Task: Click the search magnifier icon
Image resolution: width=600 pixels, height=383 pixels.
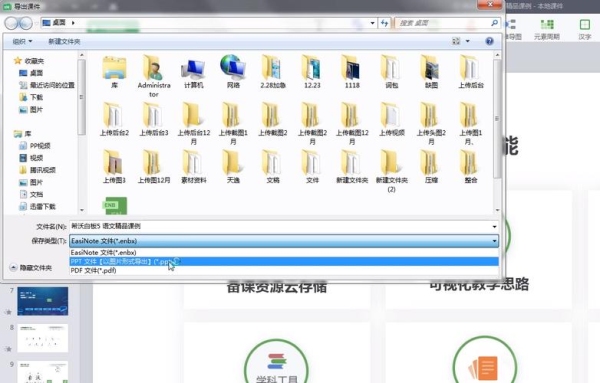Action: pos(494,23)
